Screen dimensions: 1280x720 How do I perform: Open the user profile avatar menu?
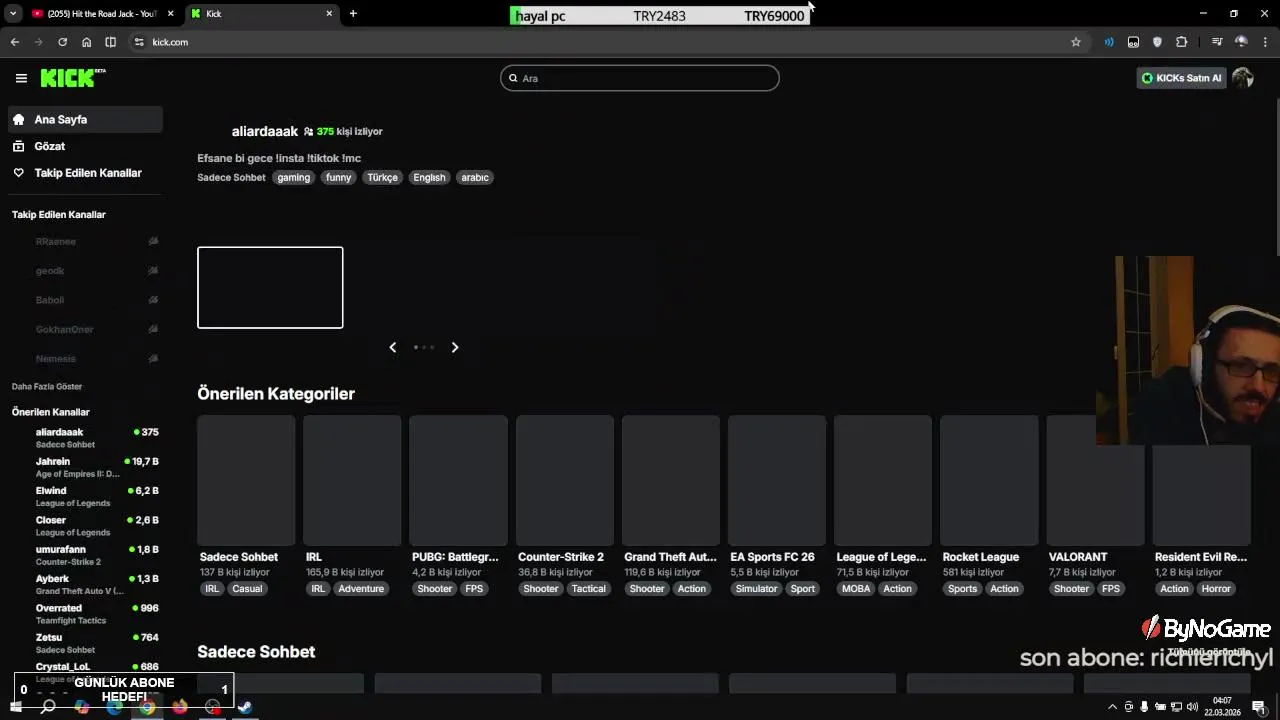[1243, 78]
